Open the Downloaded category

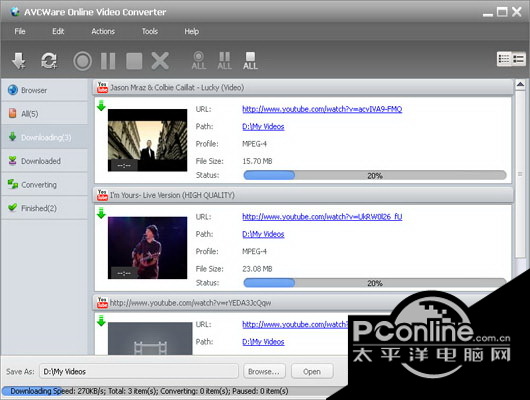pyautogui.click(x=44, y=161)
